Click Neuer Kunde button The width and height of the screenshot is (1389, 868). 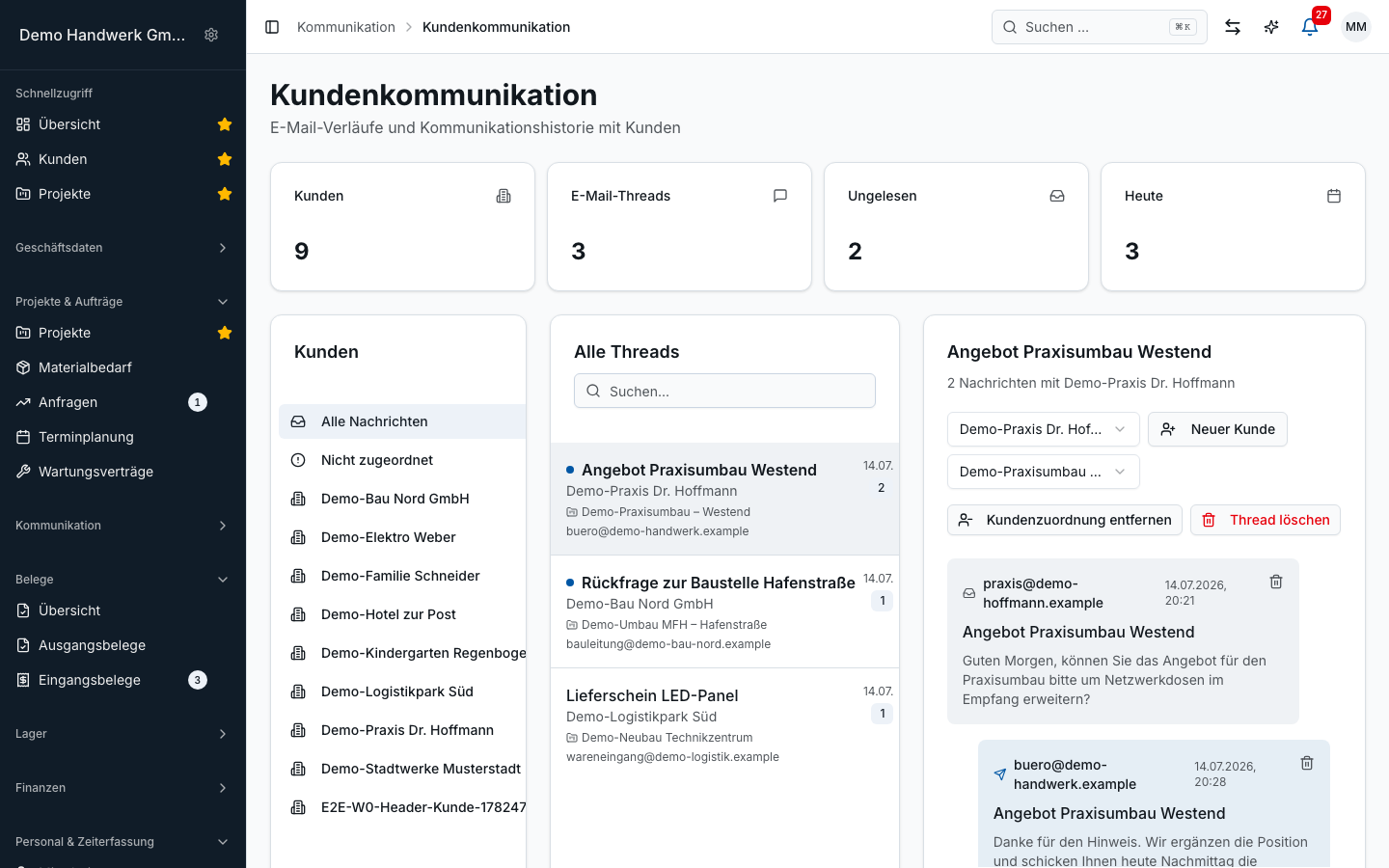point(1217,429)
